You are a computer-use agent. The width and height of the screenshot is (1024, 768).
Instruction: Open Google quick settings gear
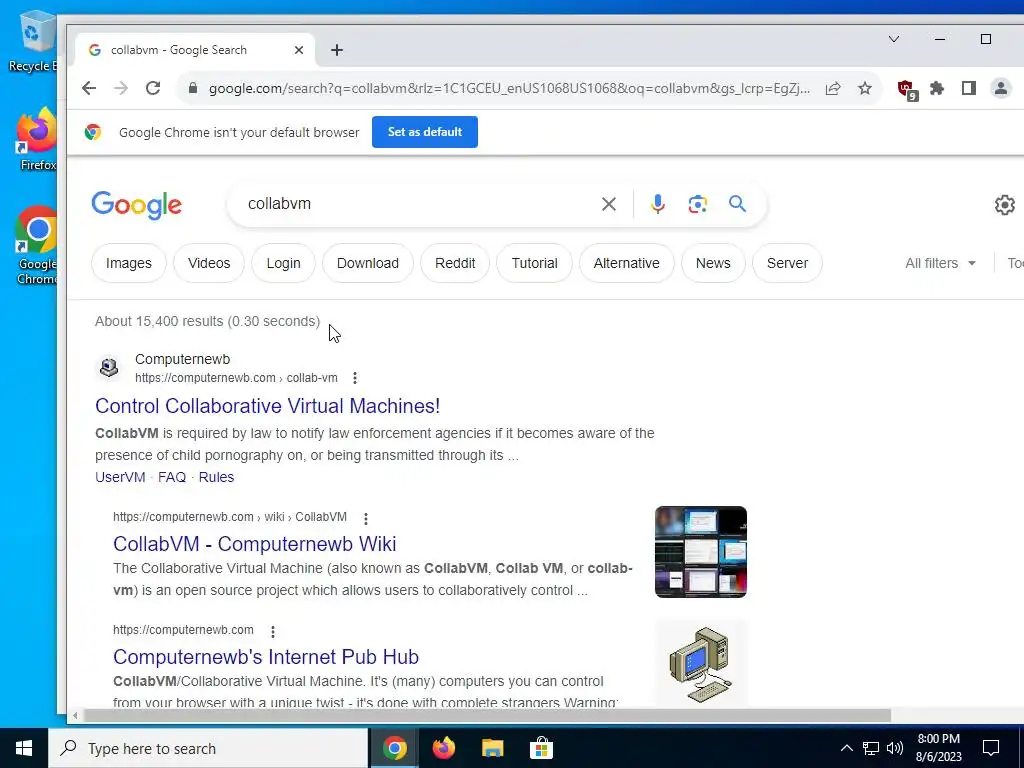[1004, 205]
